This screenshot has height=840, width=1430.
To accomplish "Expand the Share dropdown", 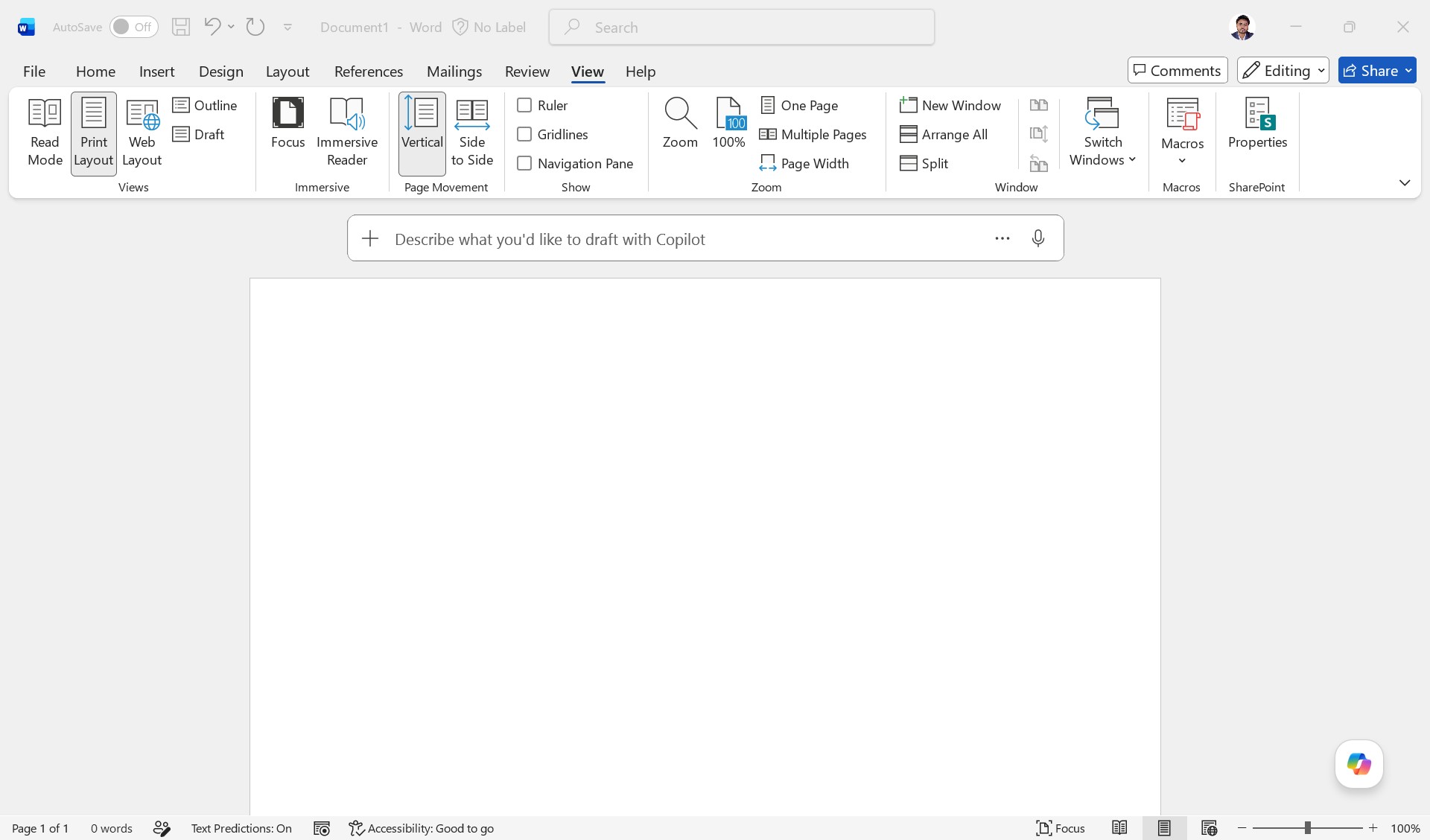I will click(1408, 70).
